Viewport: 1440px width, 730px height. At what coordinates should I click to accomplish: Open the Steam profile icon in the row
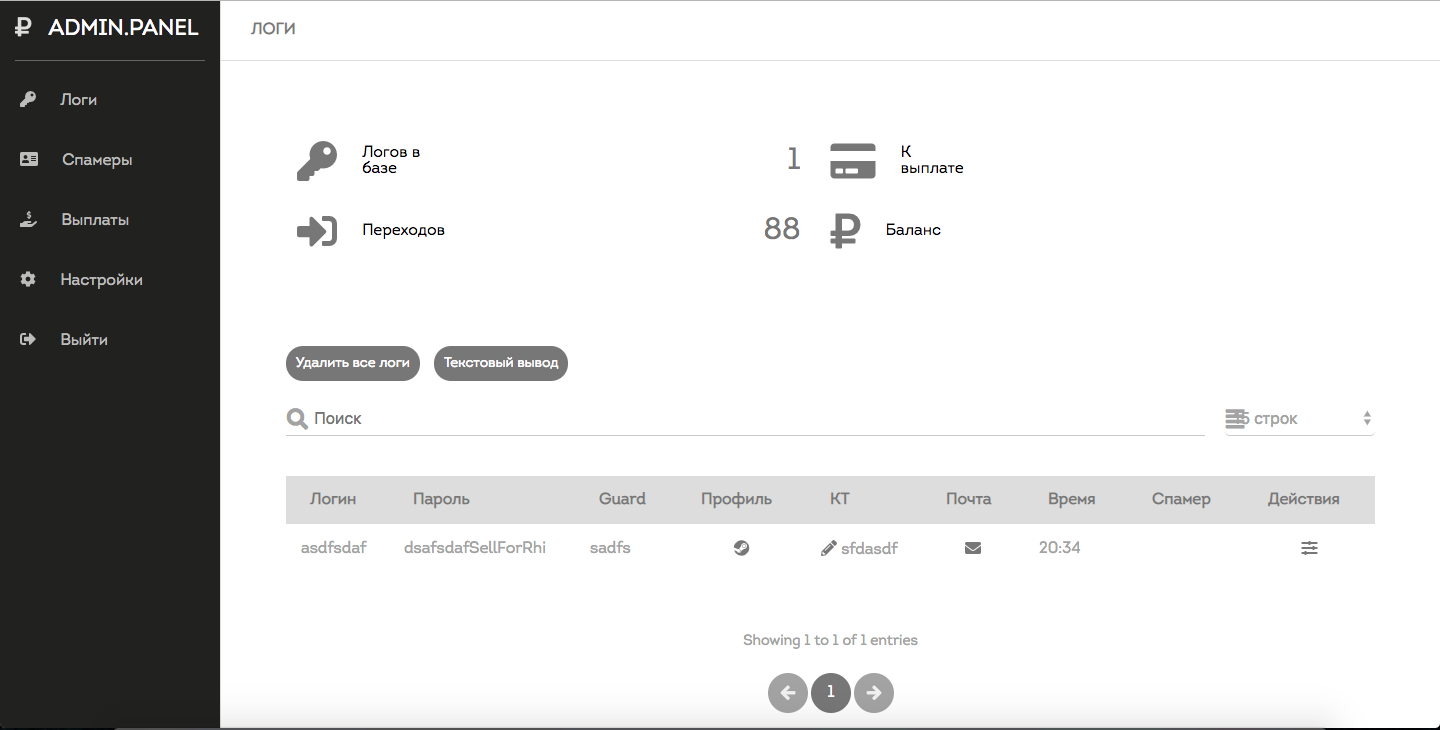point(741,548)
